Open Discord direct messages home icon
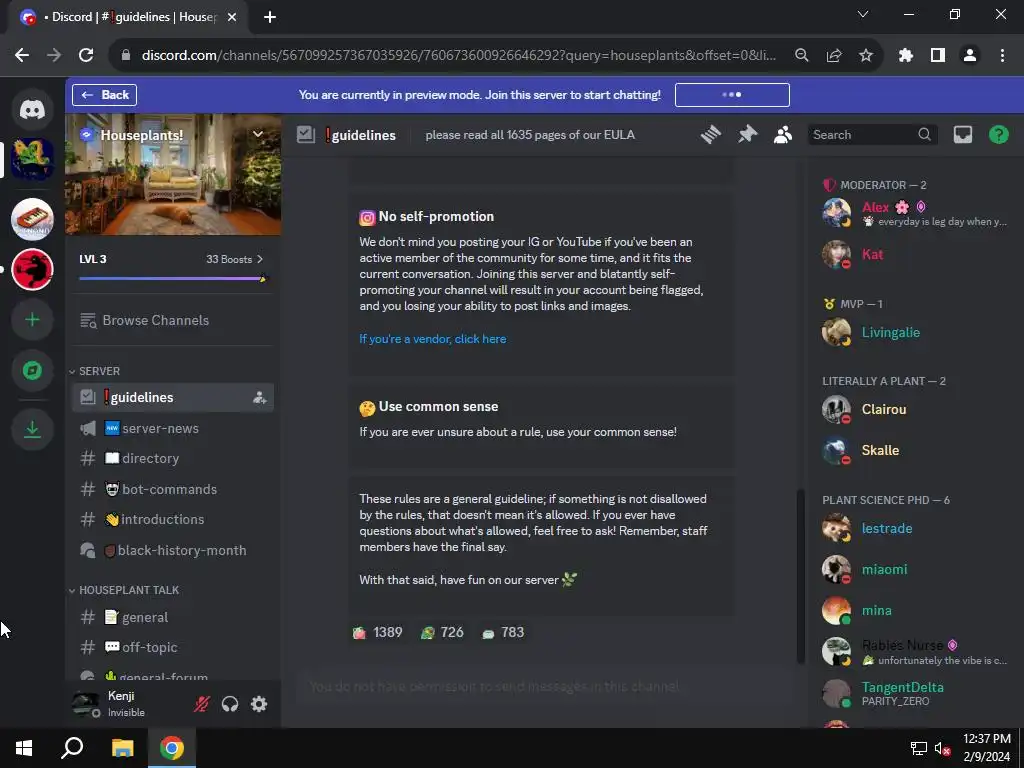Viewport: 1024px width, 768px height. pos(32,109)
